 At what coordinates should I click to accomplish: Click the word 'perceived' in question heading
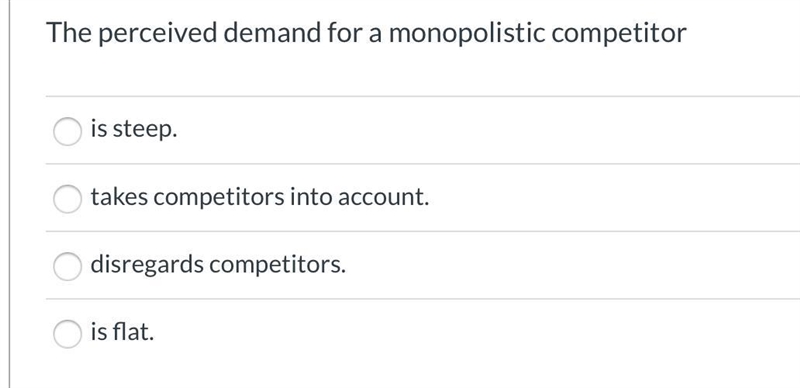click(x=158, y=34)
